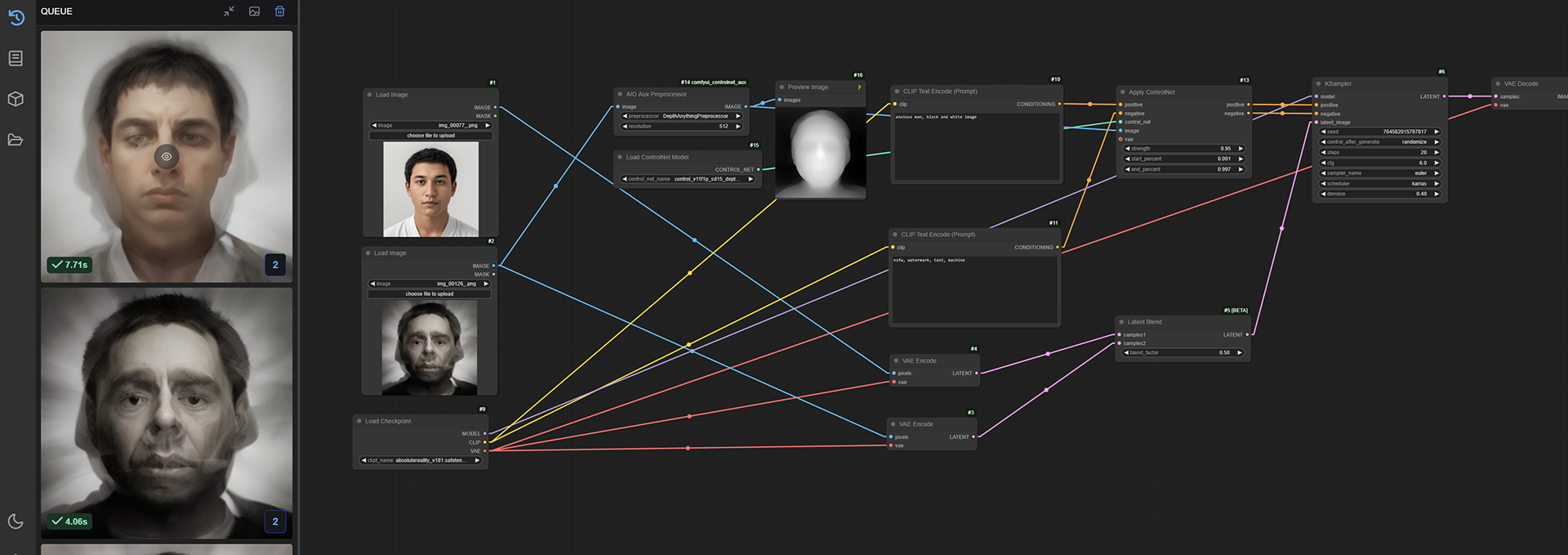Collapse the Load Checkpoint node via dot

tap(359, 421)
